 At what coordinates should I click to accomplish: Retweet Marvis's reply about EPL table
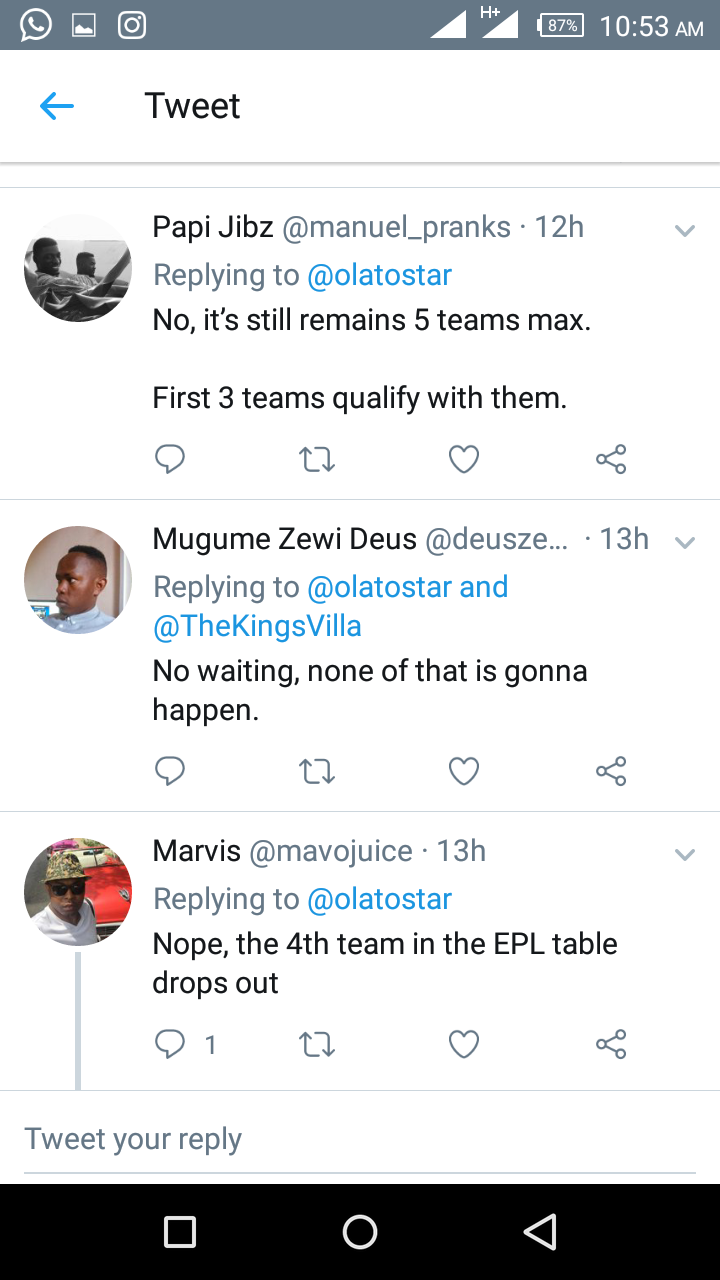tap(317, 1045)
